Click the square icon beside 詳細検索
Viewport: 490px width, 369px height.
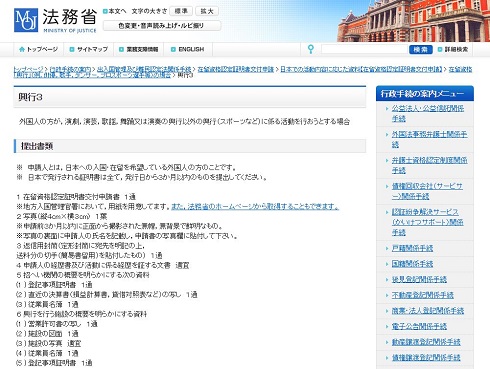tap(440, 49)
